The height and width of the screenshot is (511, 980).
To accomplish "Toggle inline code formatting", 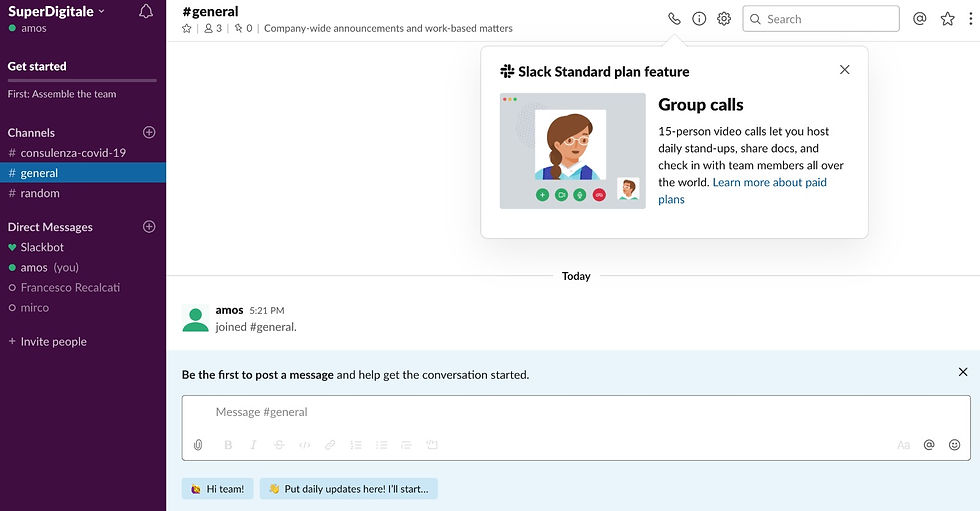I will tap(304, 445).
